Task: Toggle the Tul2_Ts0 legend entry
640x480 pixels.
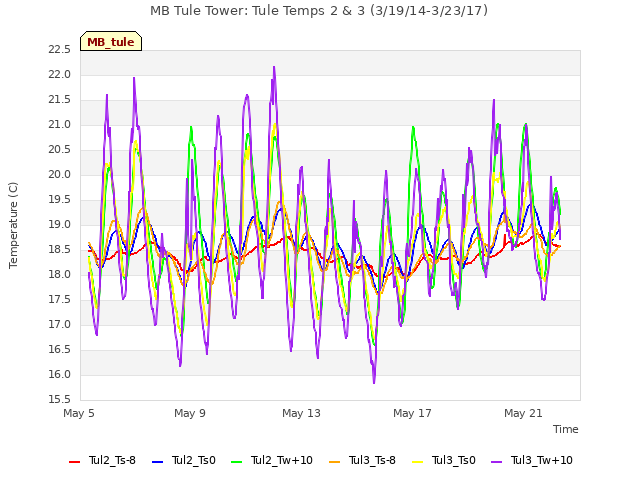Action: coord(184,460)
